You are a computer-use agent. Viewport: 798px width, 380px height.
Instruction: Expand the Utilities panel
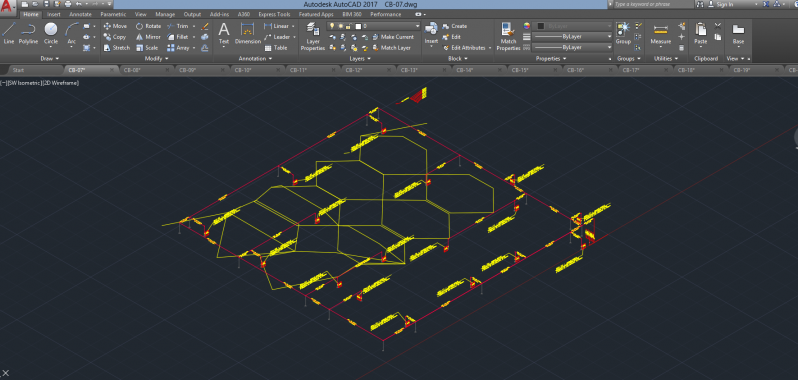[665, 59]
